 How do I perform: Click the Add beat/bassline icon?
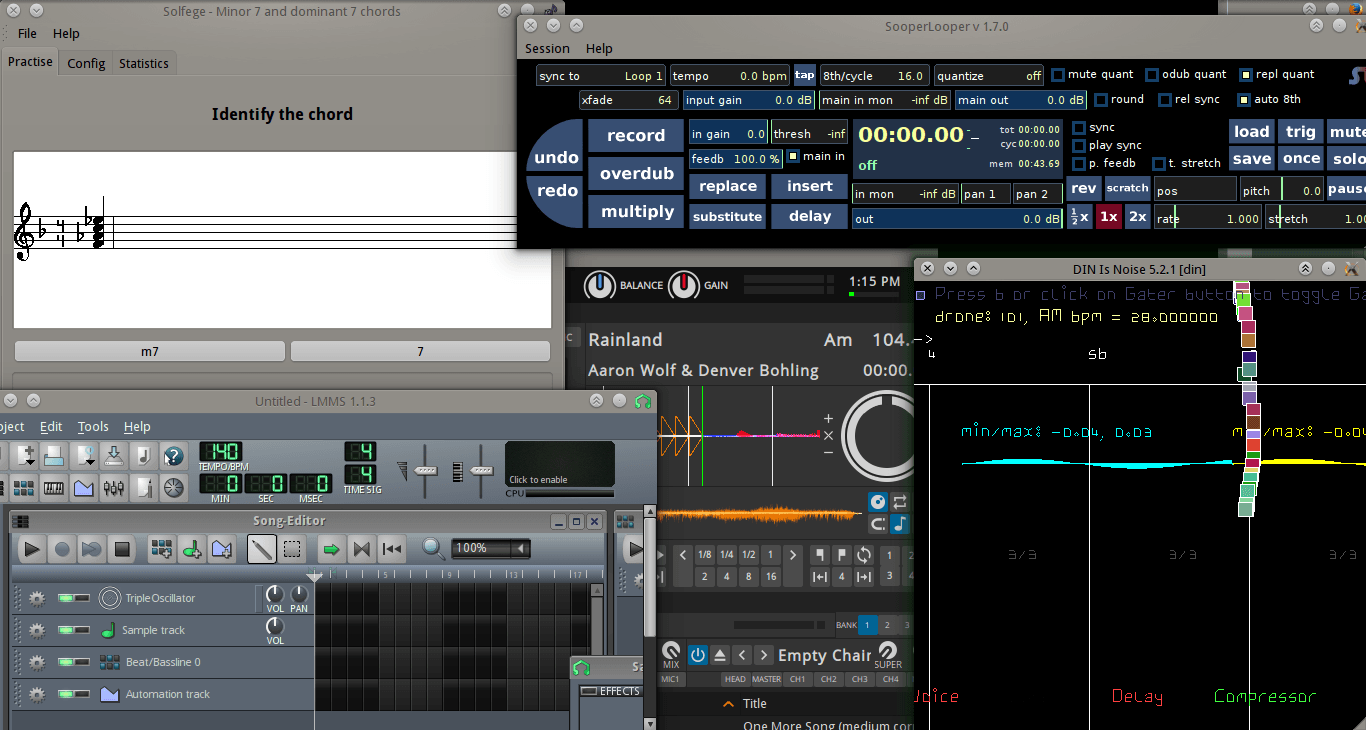(x=160, y=549)
